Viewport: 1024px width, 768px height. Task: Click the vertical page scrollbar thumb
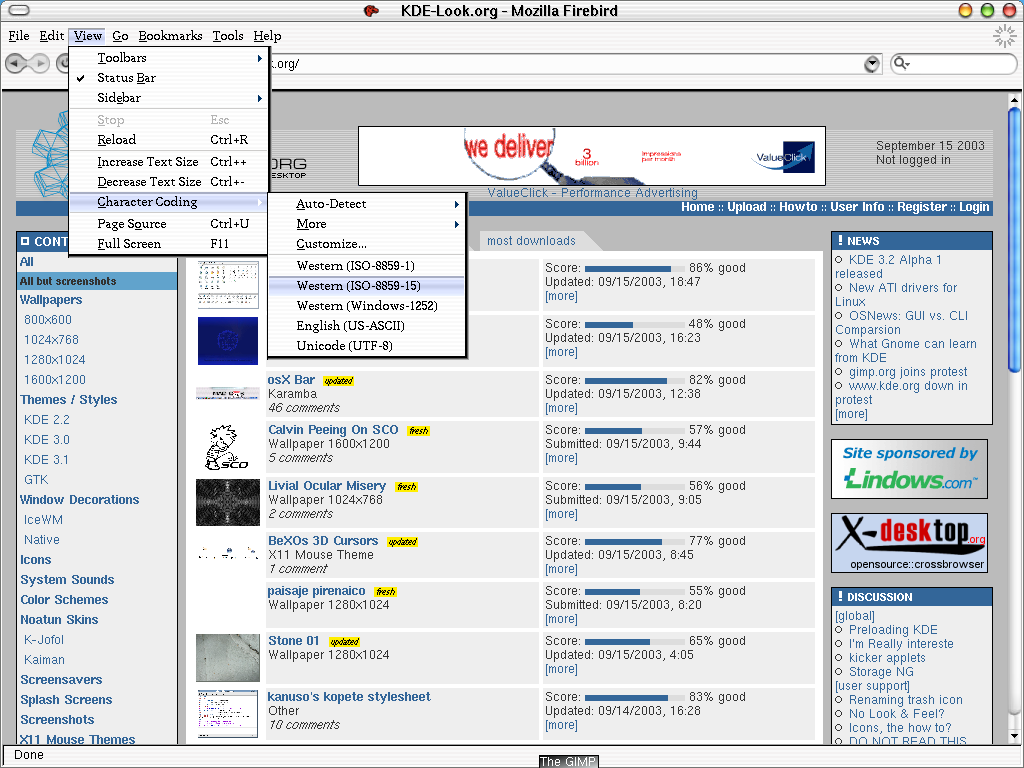click(1014, 240)
